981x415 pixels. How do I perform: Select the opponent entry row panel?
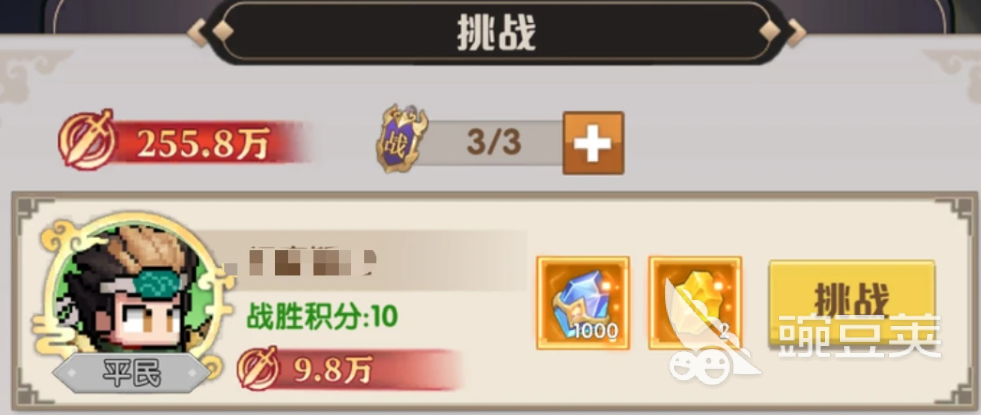494,301
